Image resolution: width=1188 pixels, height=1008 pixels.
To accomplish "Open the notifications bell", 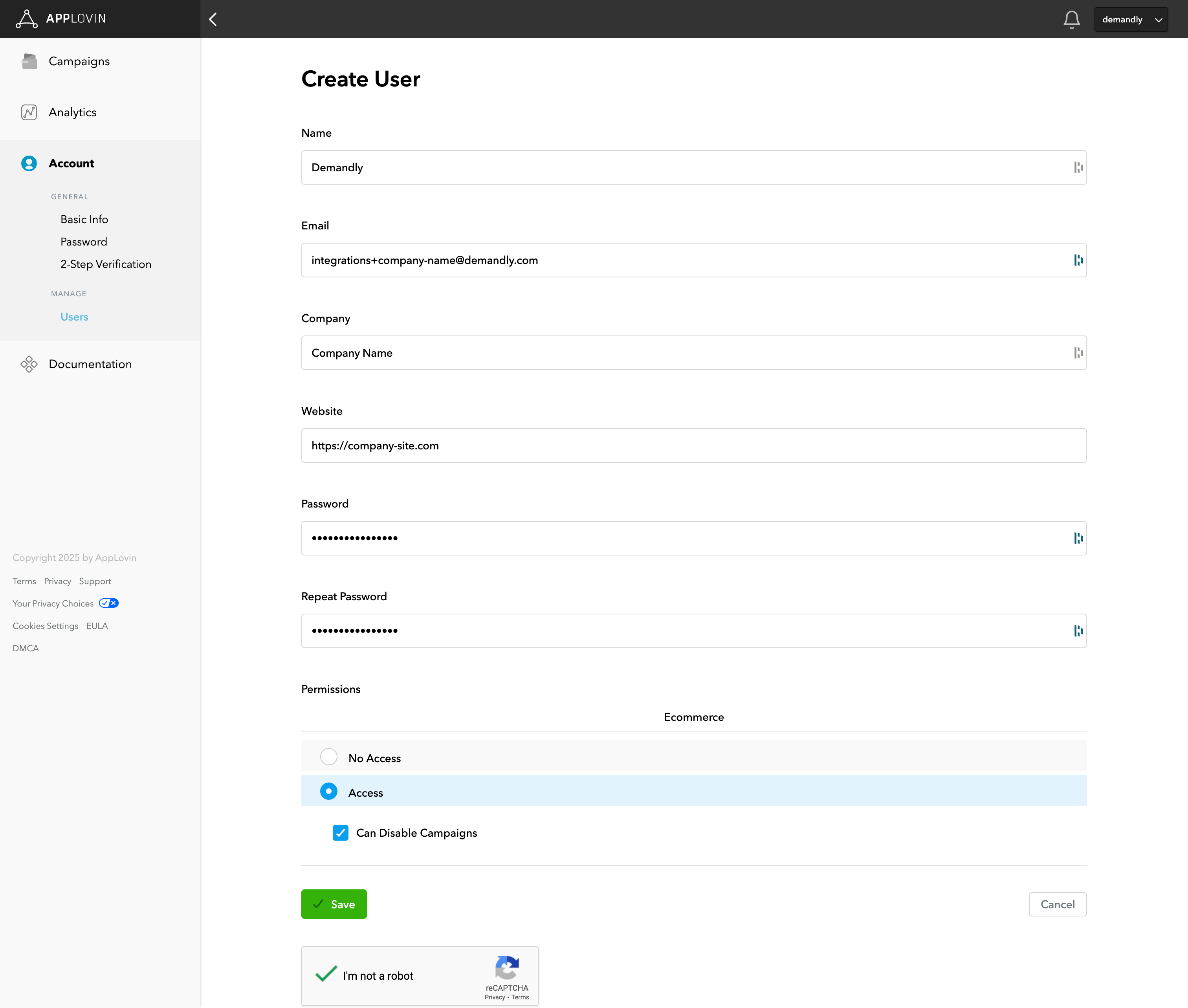I will [1071, 19].
